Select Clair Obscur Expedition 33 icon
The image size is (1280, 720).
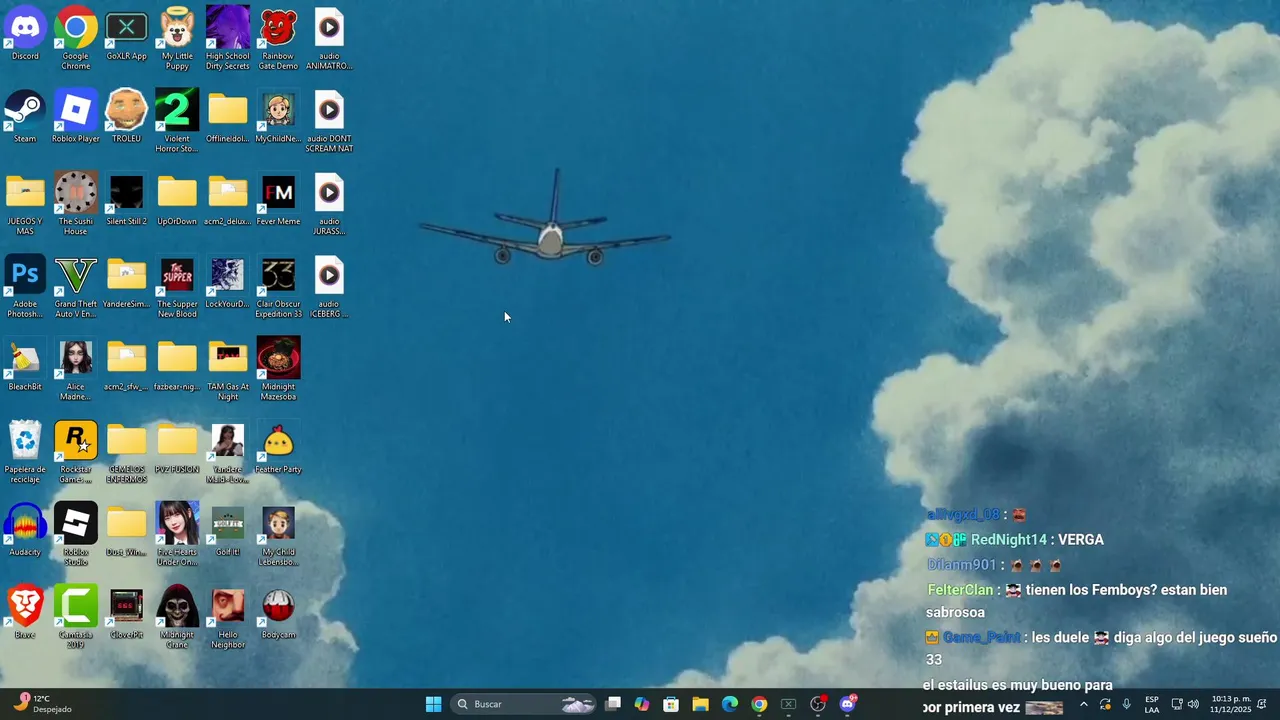[x=278, y=287]
